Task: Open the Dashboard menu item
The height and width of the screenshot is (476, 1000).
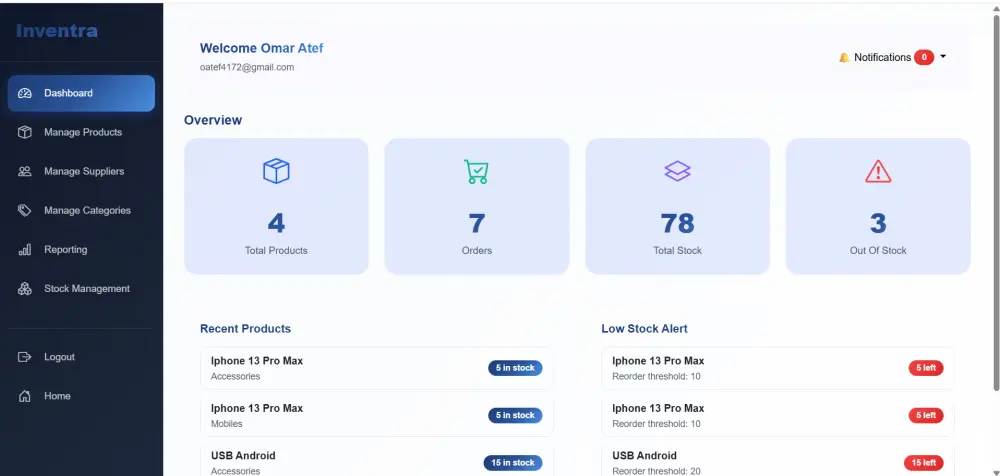Action: coord(81,93)
